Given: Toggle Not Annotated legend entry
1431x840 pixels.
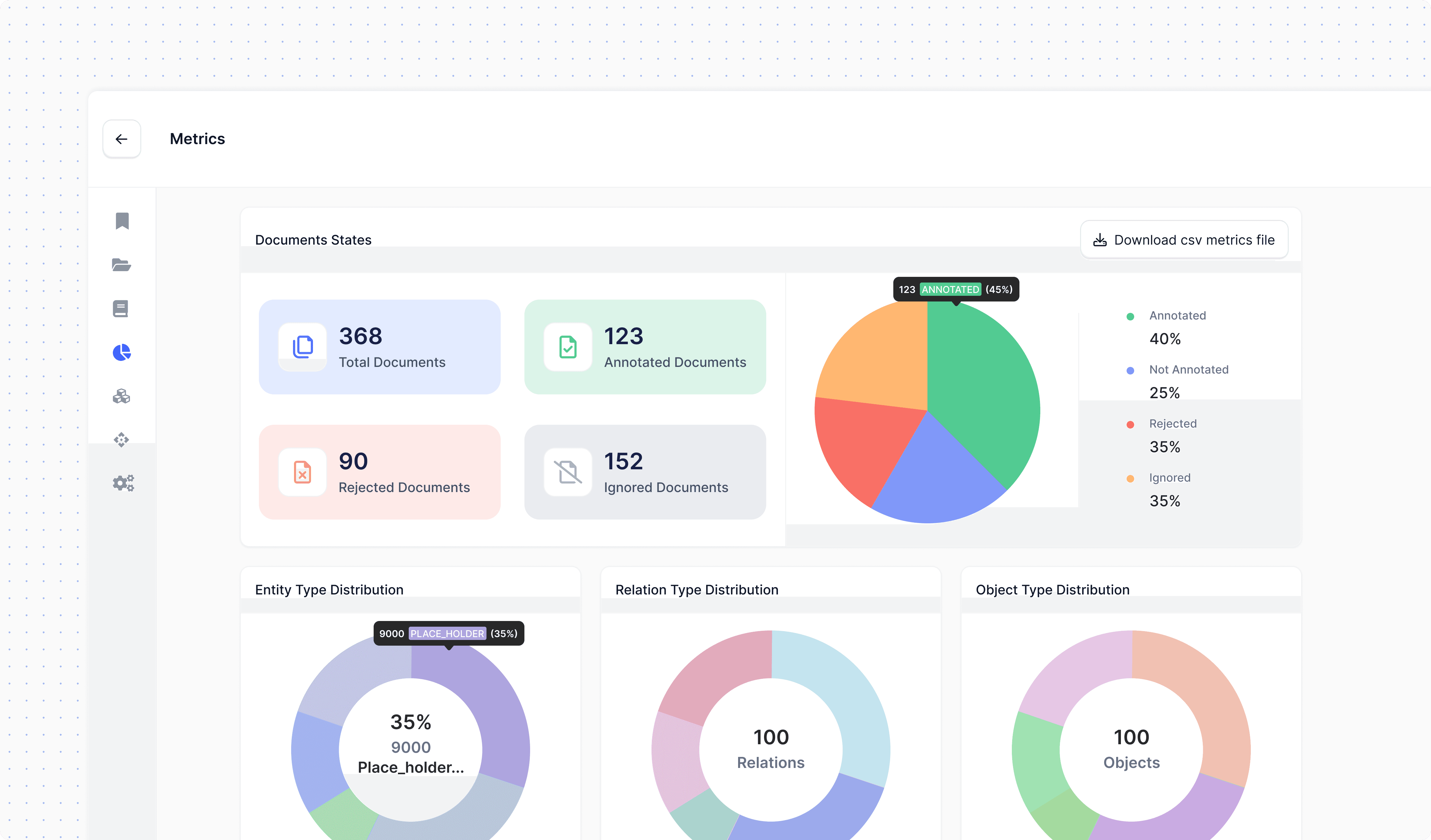Looking at the screenshot, I should (x=1188, y=370).
